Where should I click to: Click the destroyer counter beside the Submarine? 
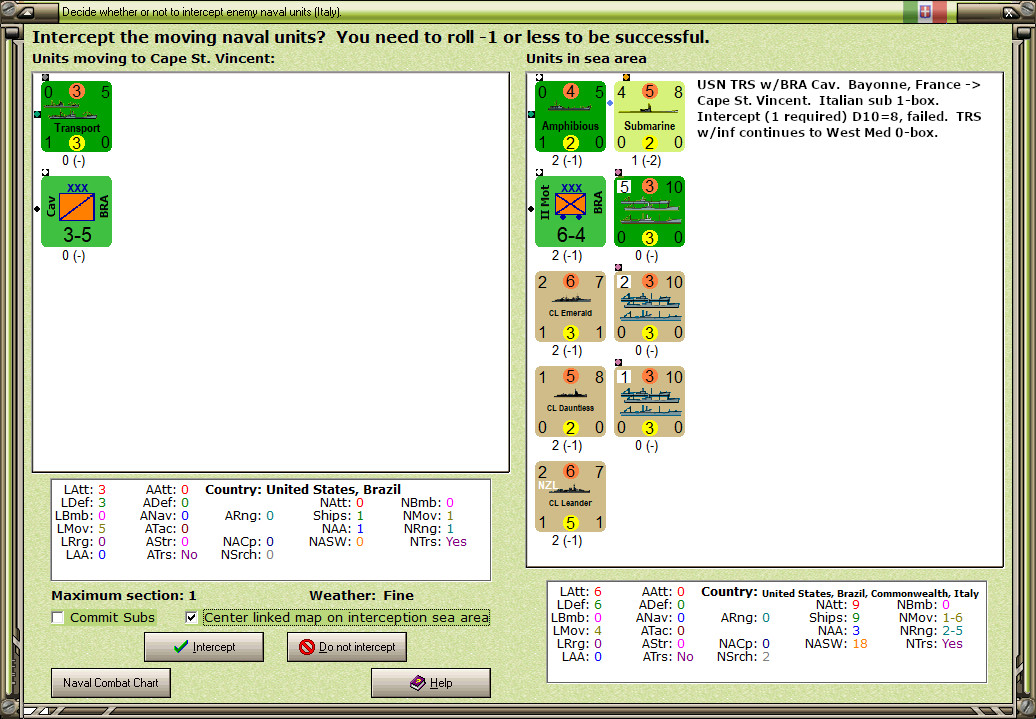click(x=649, y=211)
